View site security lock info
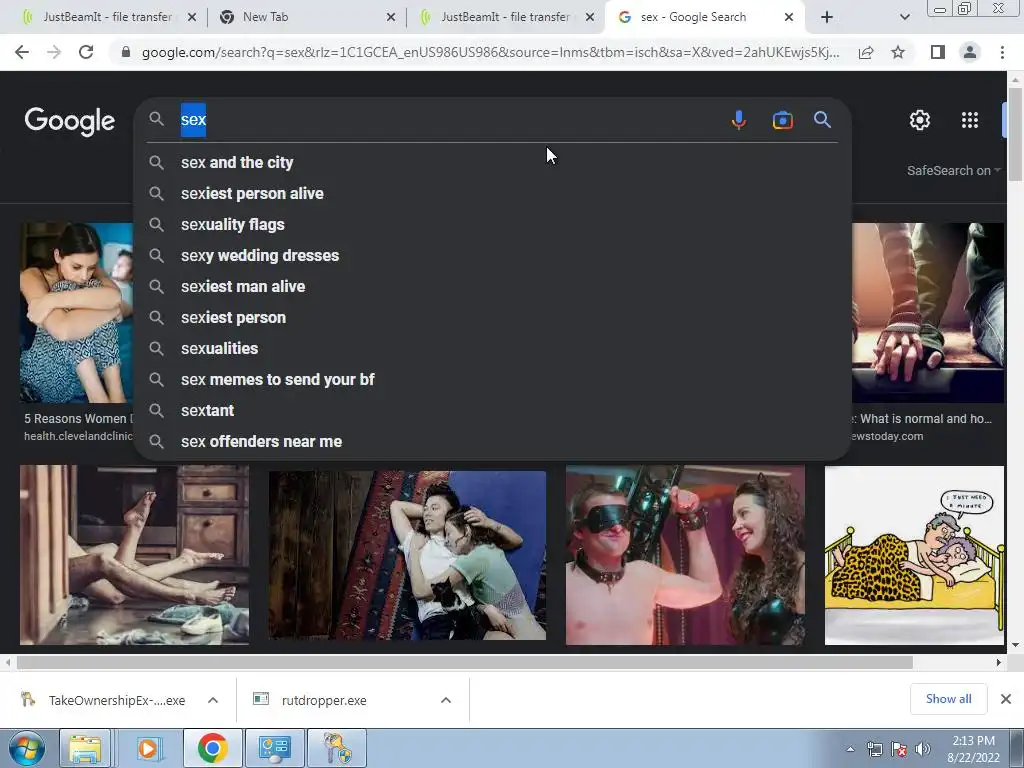1024x768 pixels. tap(126, 52)
